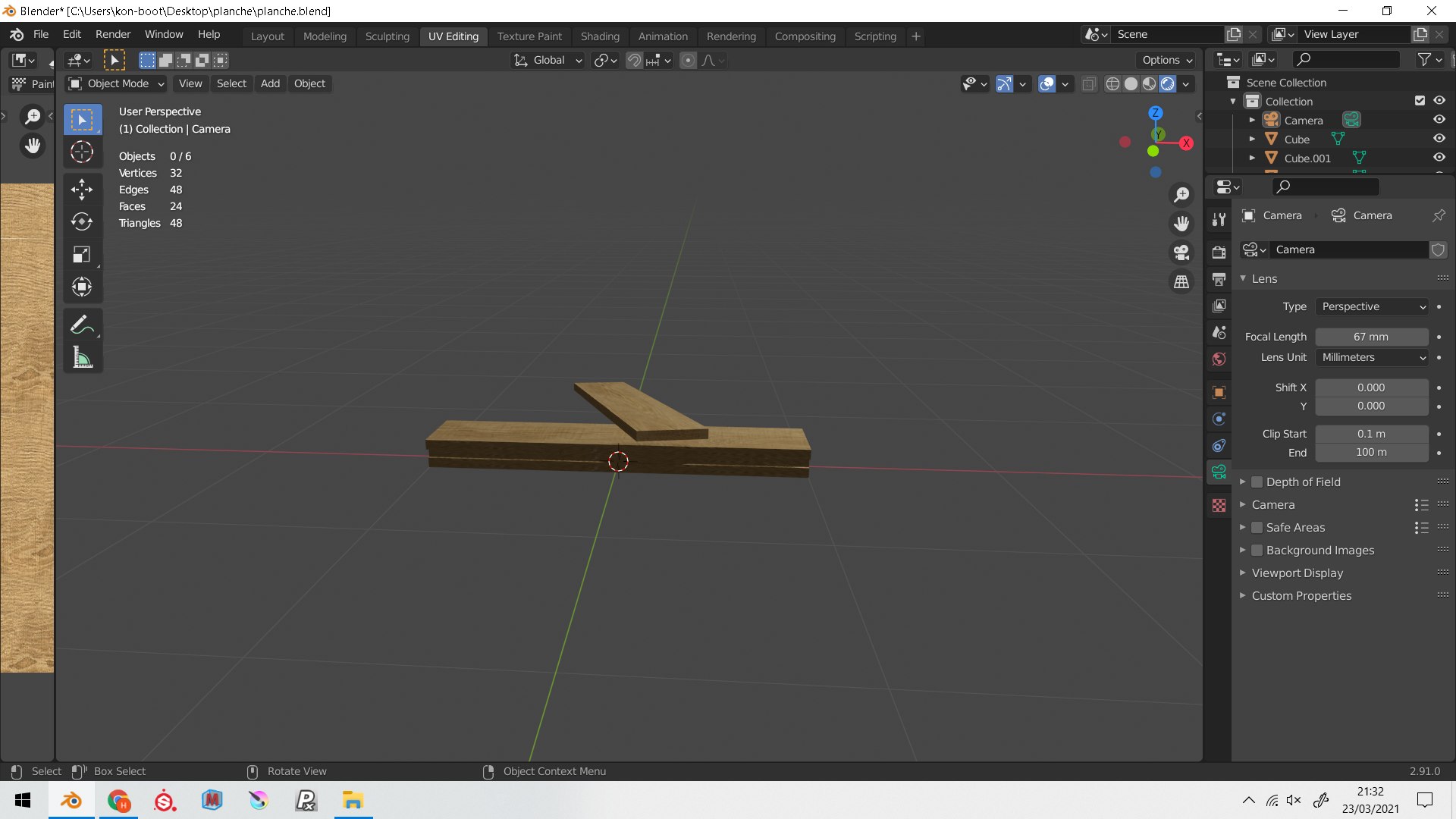Viewport: 1456px width, 819px height.
Task: Open the Options button in header
Action: (1167, 60)
